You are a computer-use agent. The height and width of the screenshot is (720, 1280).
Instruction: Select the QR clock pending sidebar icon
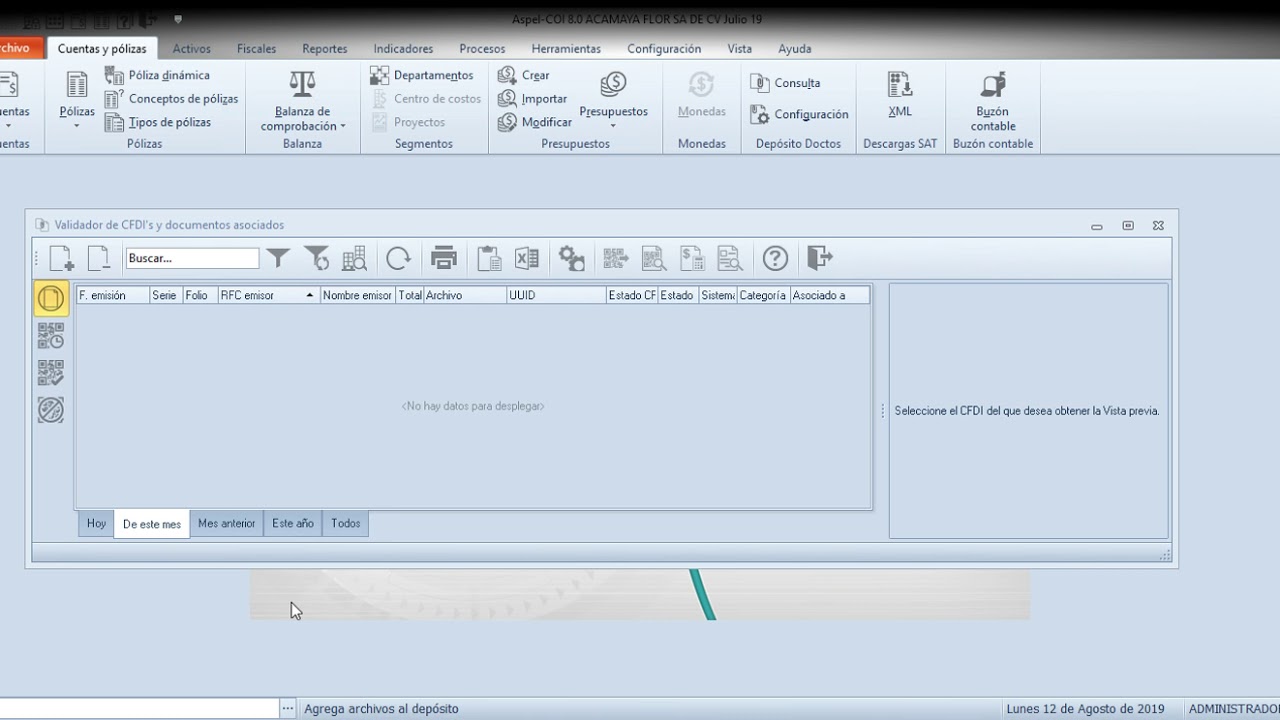(x=51, y=336)
